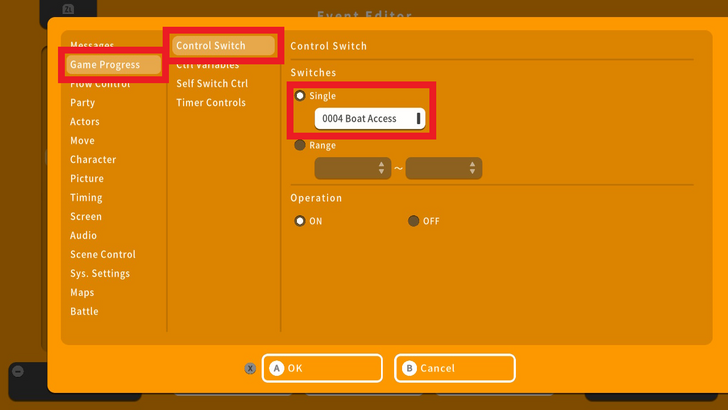Select the Range switch radio button

[x=300, y=145]
